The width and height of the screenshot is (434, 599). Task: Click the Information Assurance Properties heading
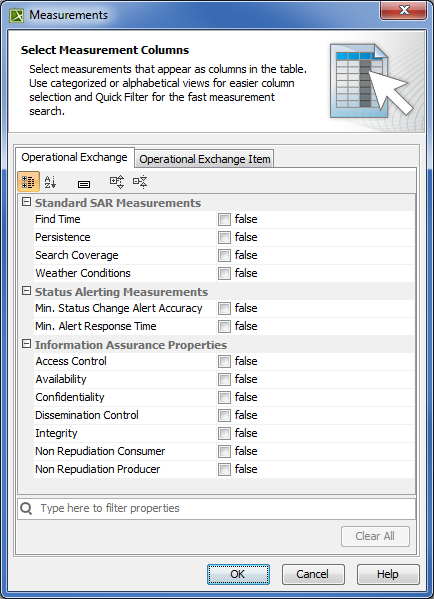(131, 345)
